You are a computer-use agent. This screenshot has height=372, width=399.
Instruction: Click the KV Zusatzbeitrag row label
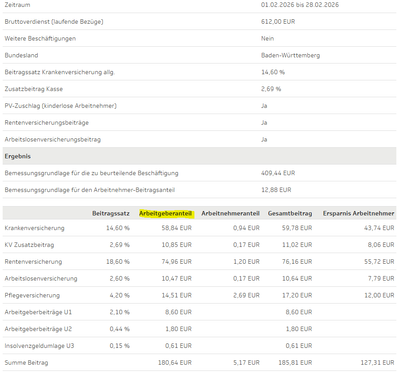(29, 245)
